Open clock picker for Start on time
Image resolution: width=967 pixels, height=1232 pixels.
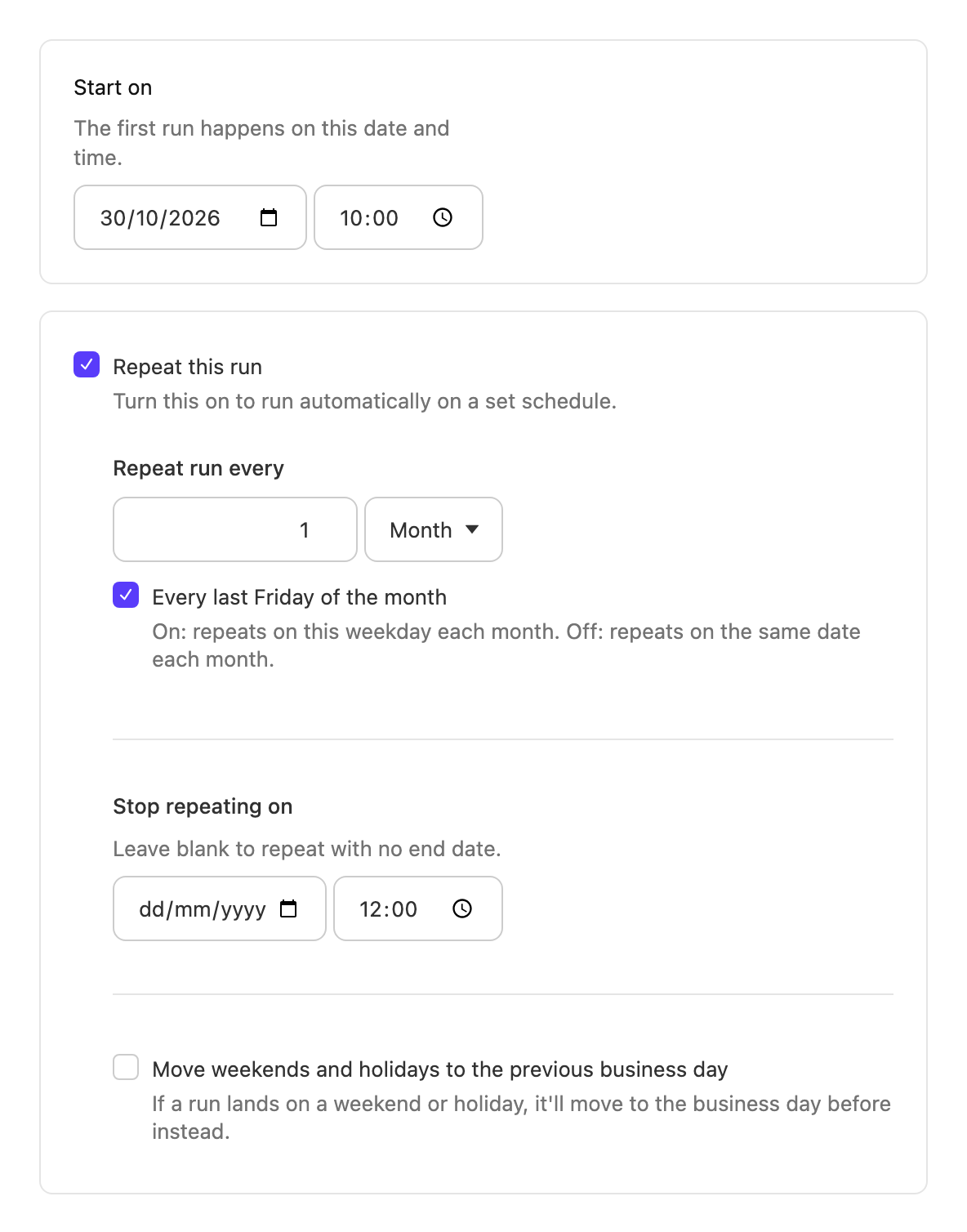(443, 217)
